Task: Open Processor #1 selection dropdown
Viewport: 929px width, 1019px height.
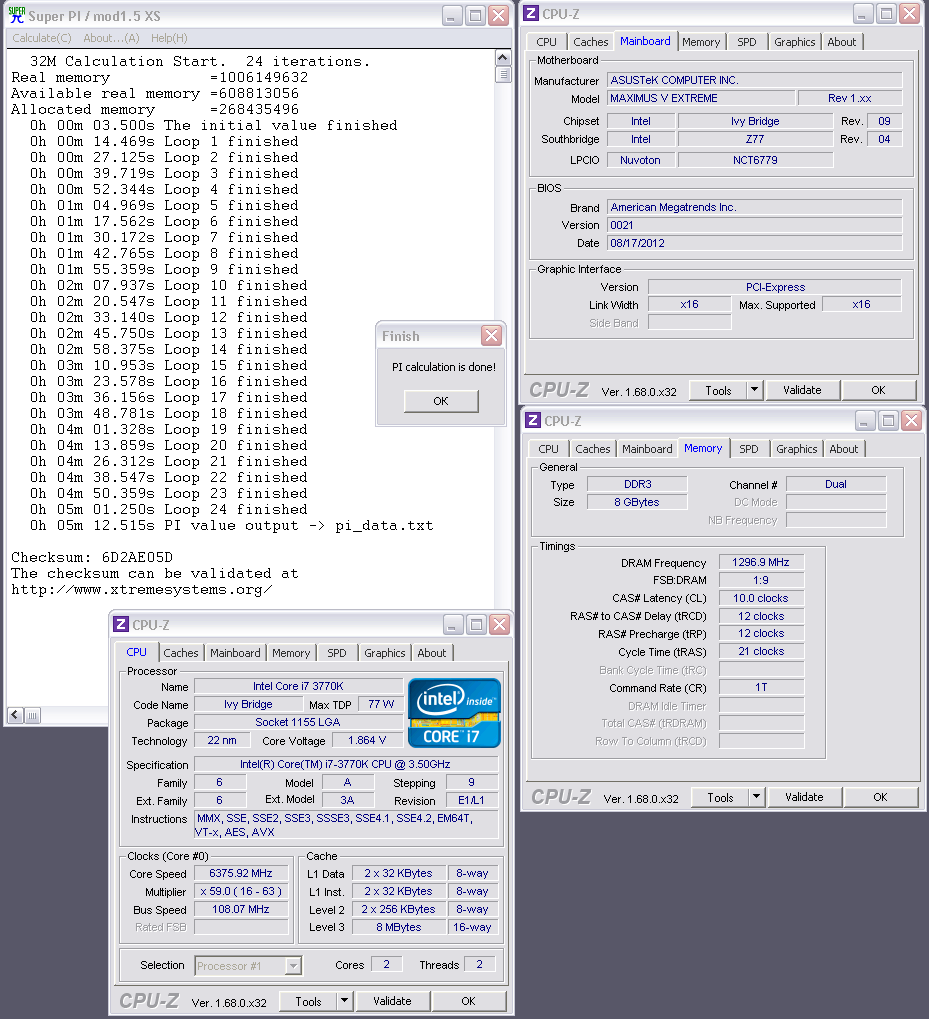Action: [248, 966]
